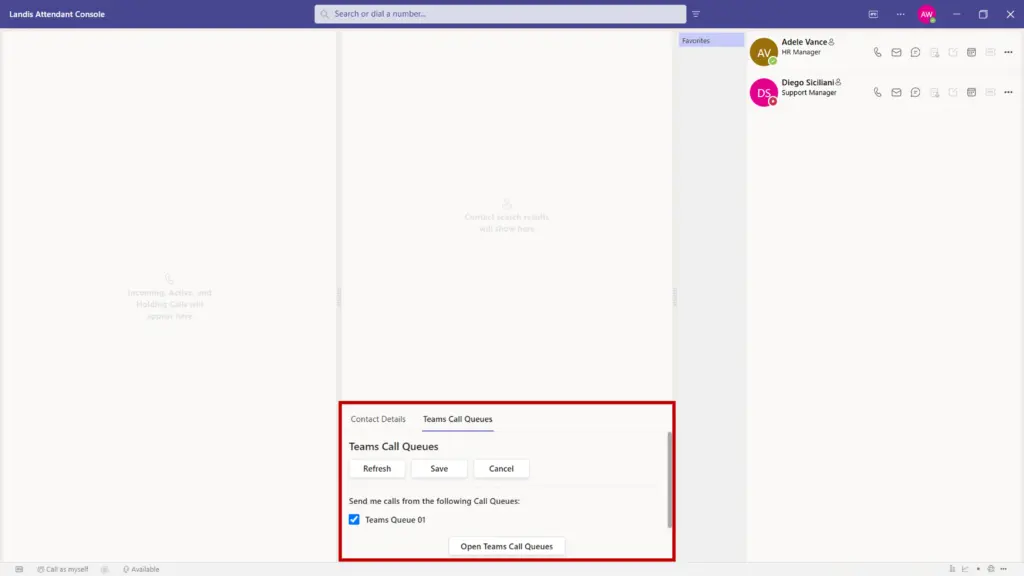Email Diego Siciliani via envelope icon

click(x=896, y=92)
